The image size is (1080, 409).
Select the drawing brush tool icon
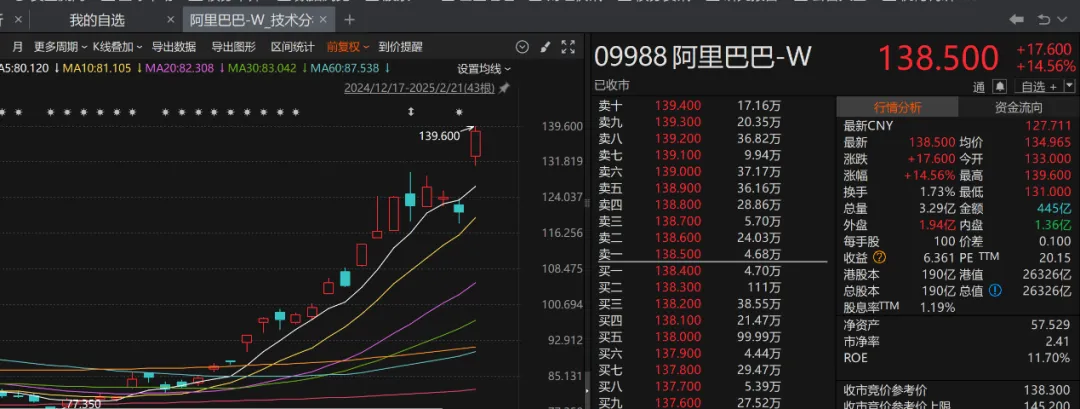click(546, 47)
